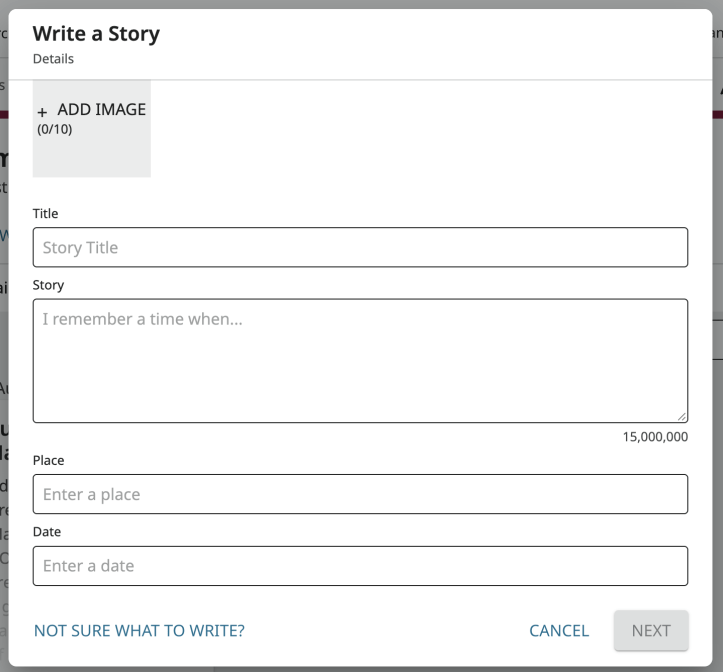
Task: Select the Enter a date field
Action: click(360, 566)
